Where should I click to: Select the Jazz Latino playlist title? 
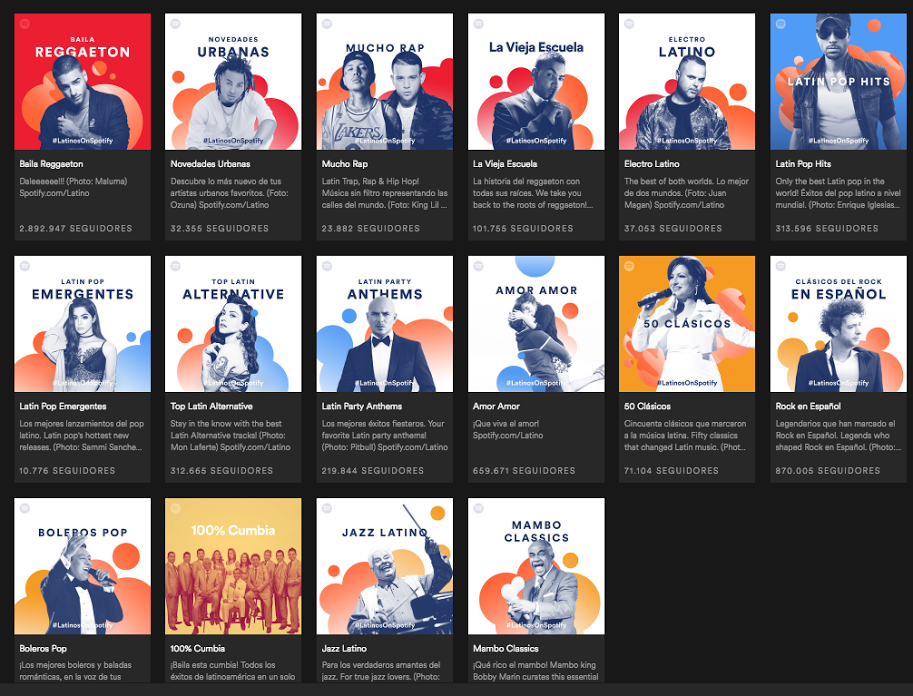coord(344,649)
